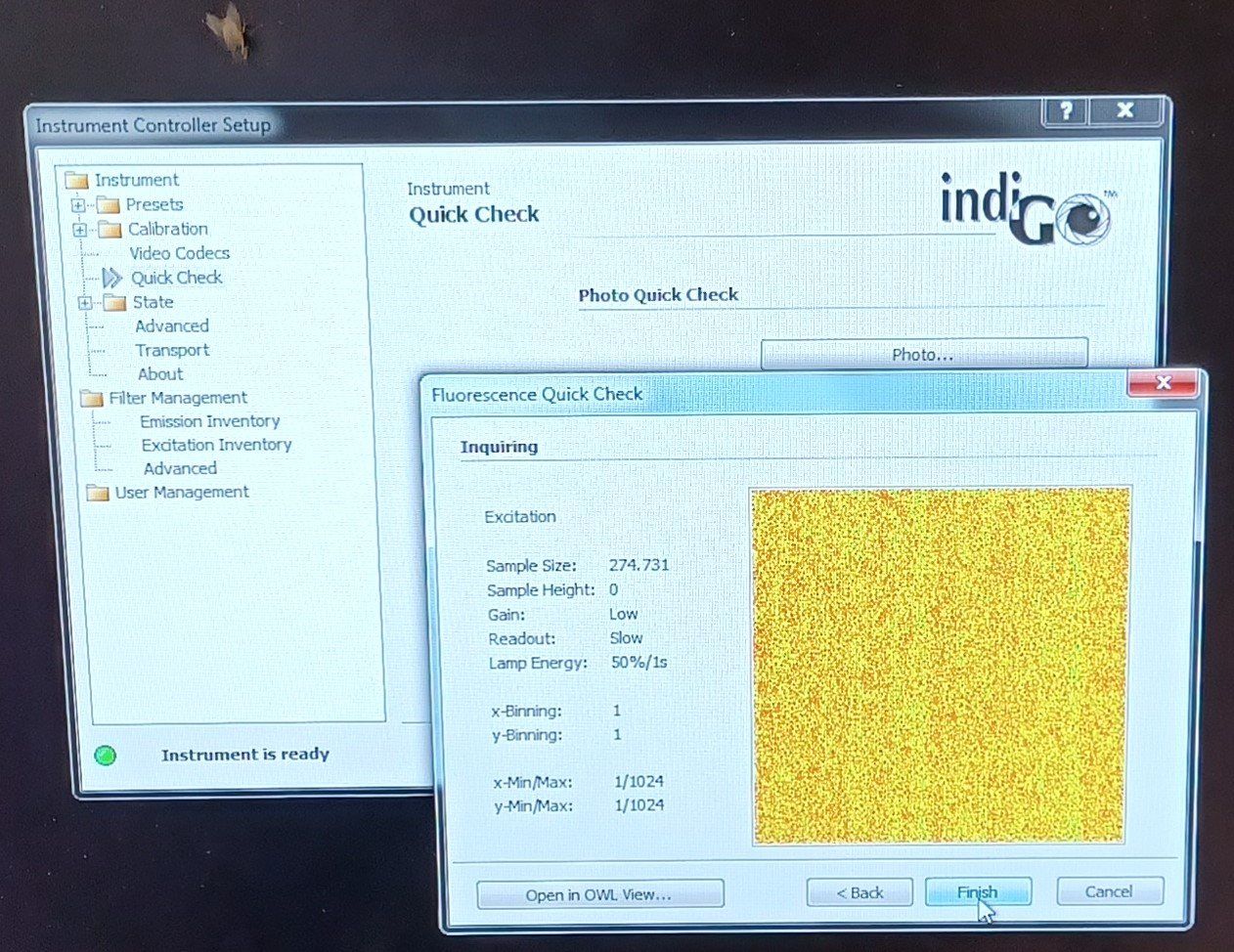Select Video Codecs in the tree

[180, 253]
